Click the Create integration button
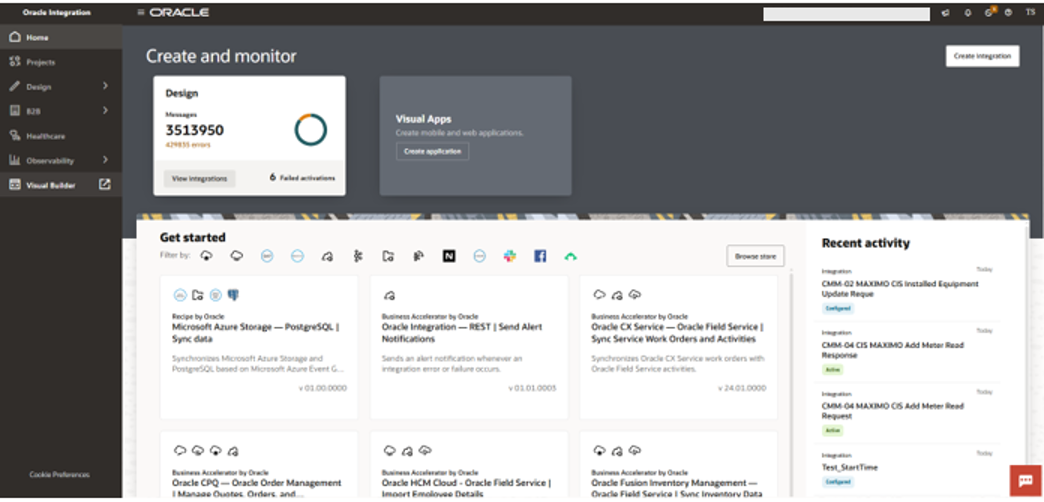This screenshot has height=502, width=1044. click(x=982, y=57)
